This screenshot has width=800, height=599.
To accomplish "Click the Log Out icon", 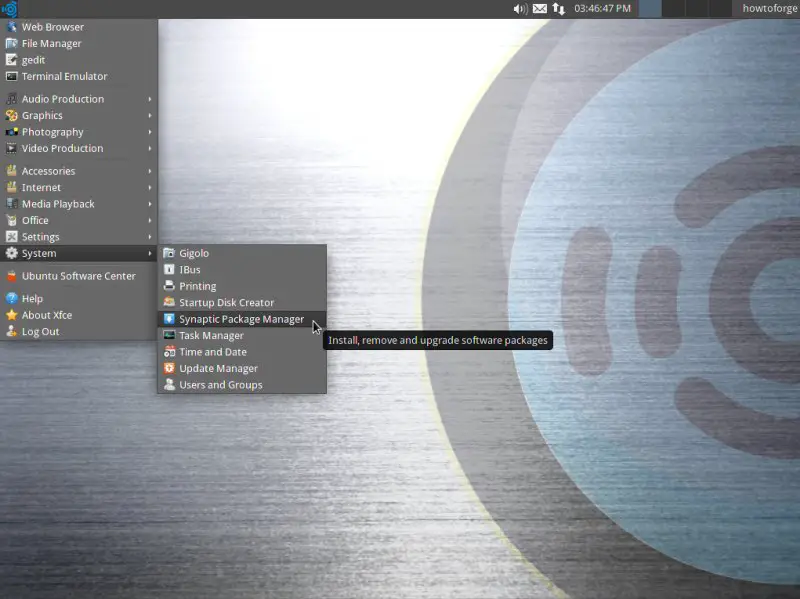I will [x=11, y=331].
